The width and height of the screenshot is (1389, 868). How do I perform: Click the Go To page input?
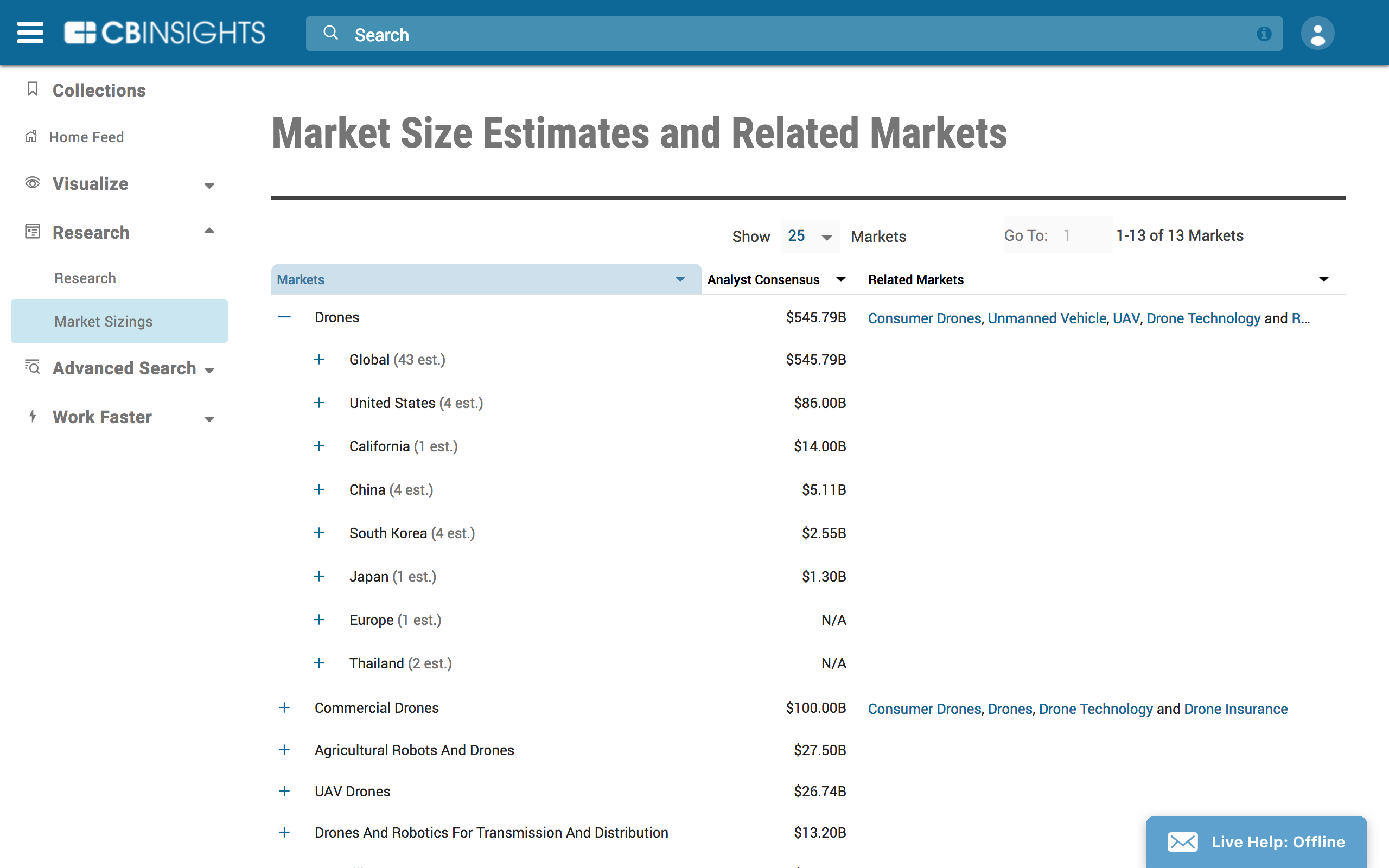(1082, 235)
